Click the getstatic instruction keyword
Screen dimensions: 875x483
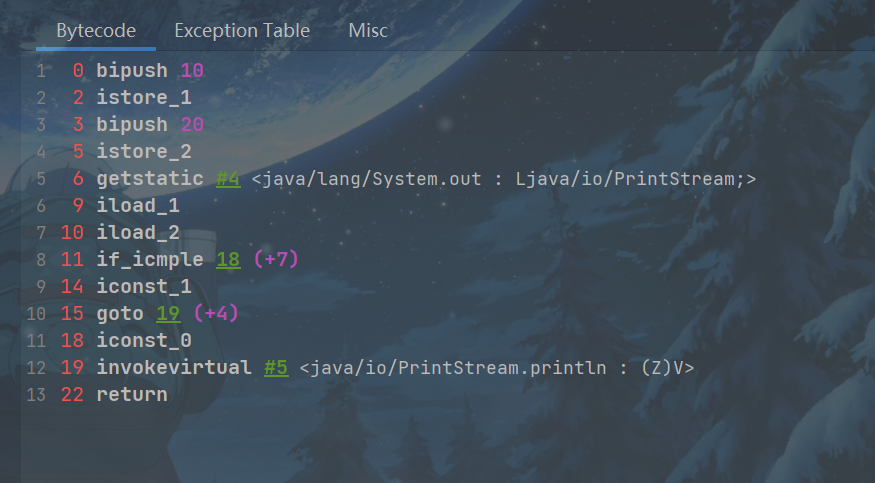pos(150,179)
